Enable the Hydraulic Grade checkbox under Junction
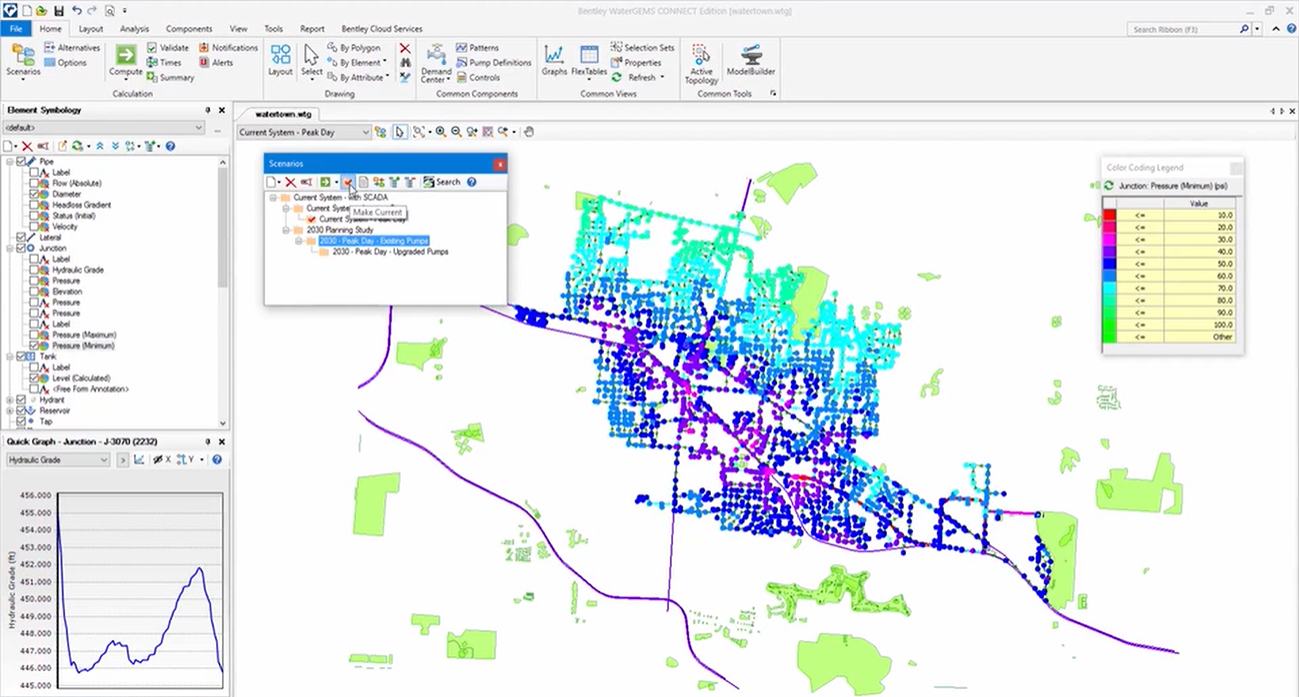 (x=35, y=270)
